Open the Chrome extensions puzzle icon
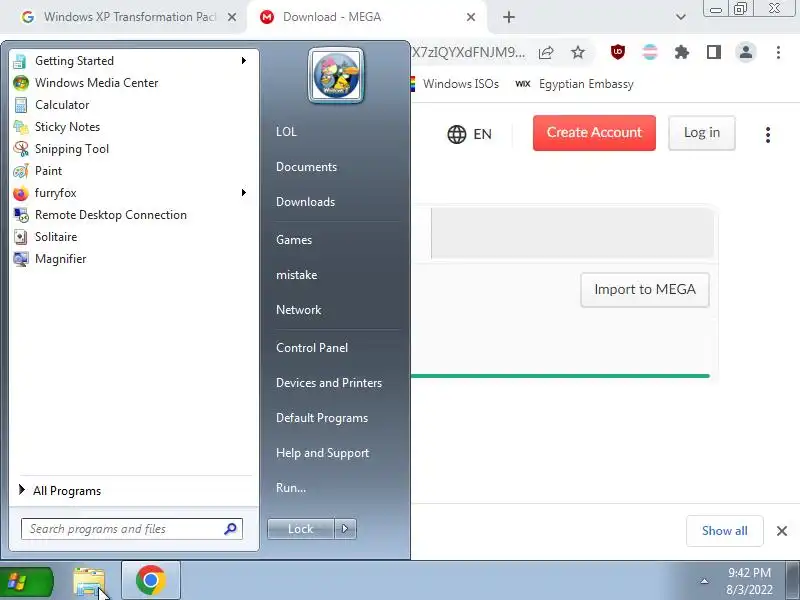The height and width of the screenshot is (600, 800). [682, 52]
